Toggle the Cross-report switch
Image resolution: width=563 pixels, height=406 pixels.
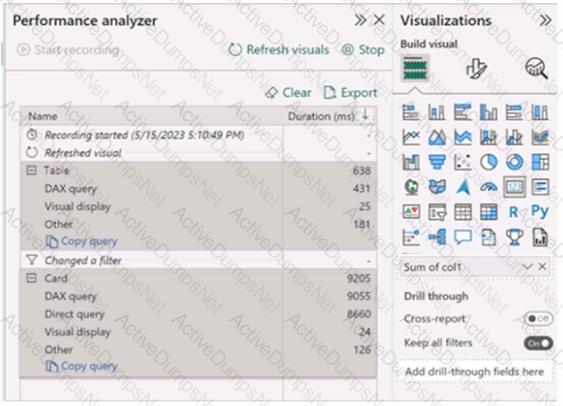click(x=538, y=318)
